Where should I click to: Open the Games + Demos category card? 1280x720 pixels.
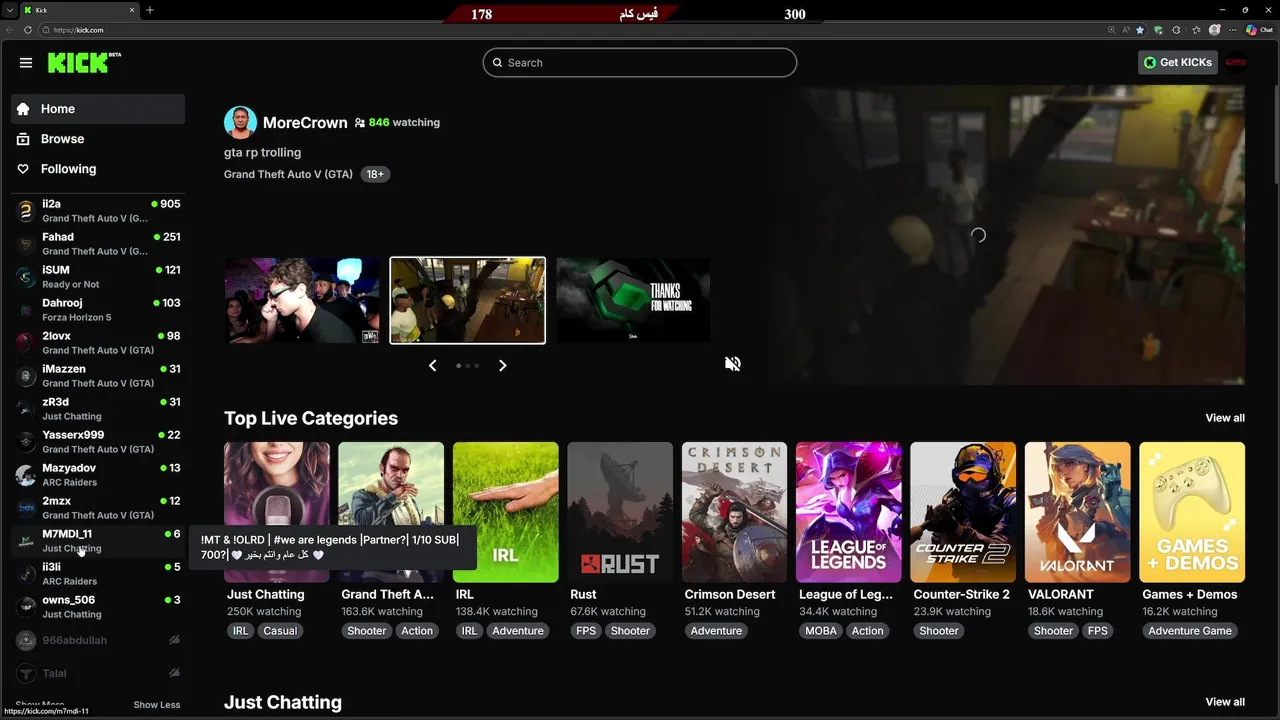click(1192, 512)
